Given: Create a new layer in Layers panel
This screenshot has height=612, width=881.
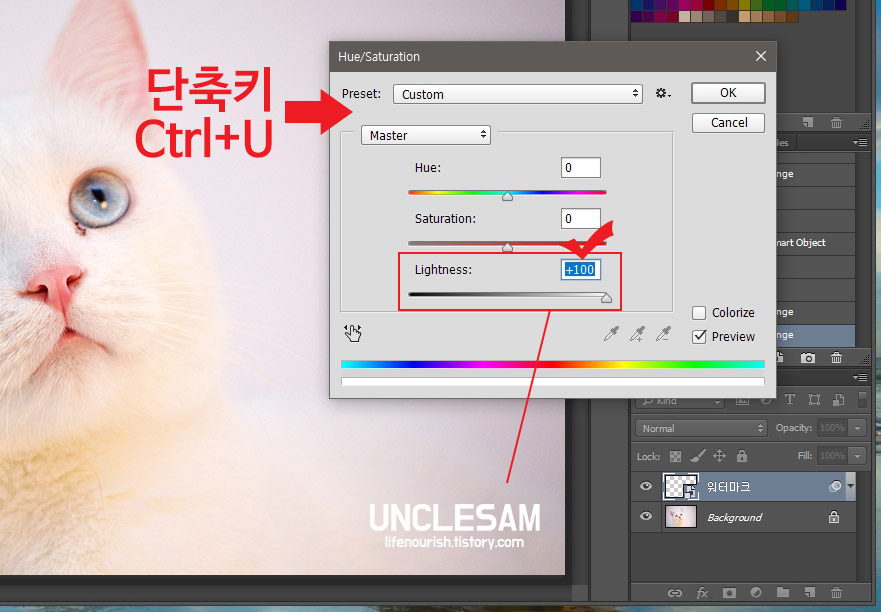Looking at the screenshot, I should (810, 592).
